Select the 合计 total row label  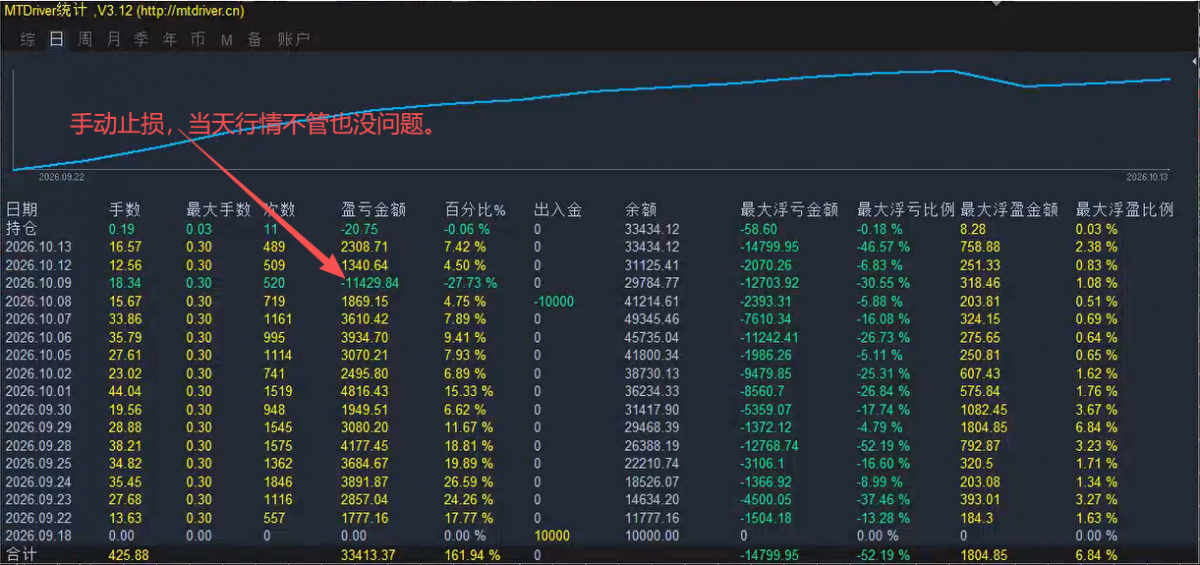(x=22, y=553)
